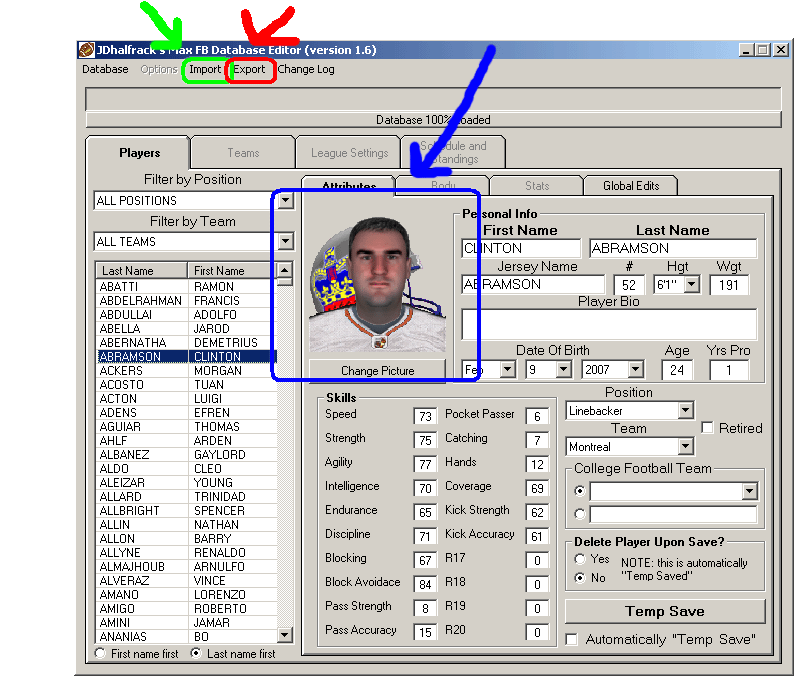Click the jersey number 52 field
Image resolution: width=796 pixels, height=676 pixels.
tap(628, 285)
